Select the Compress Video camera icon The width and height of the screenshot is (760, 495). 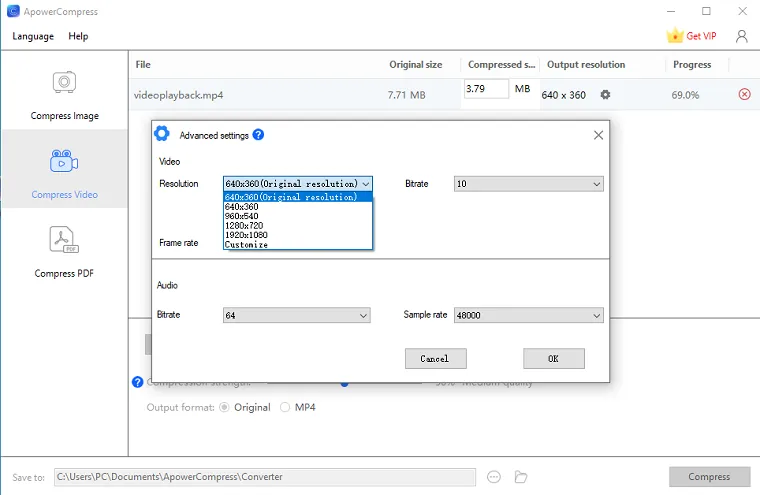[64, 161]
